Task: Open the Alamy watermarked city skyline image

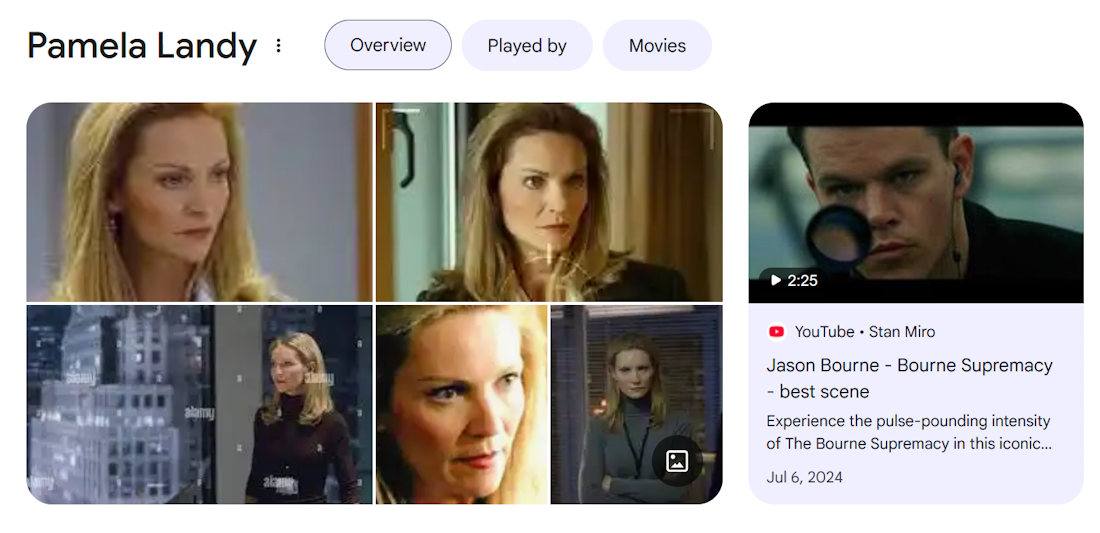Action: tap(199, 404)
